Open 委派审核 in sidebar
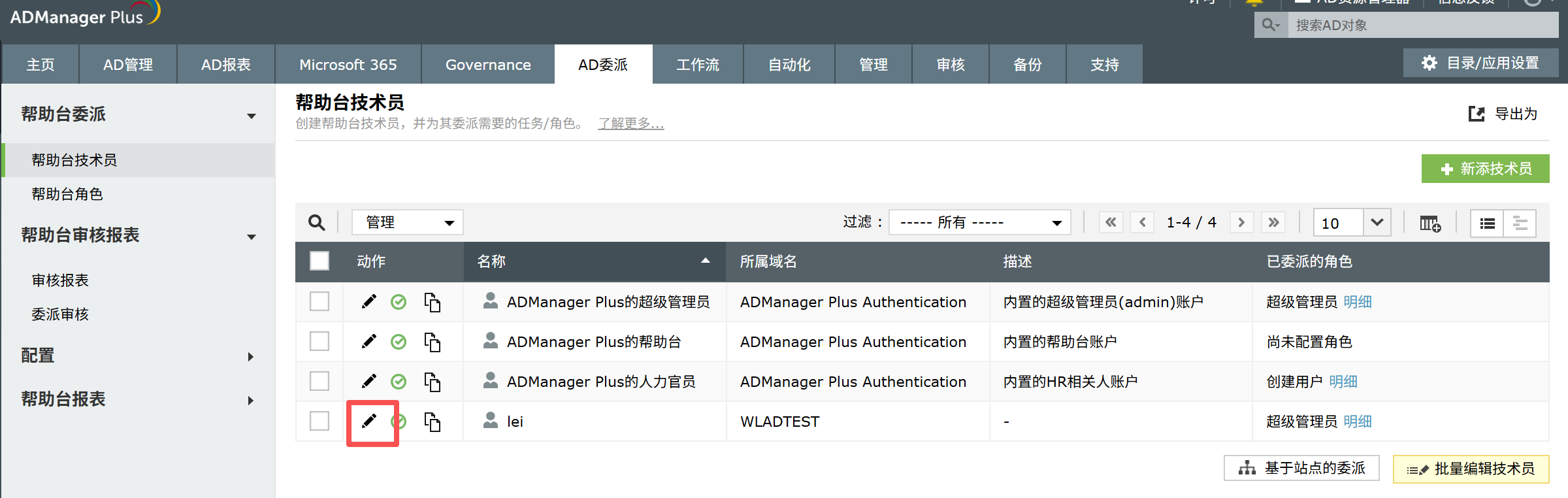Image resolution: width=1568 pixels, height=498 pixels. coord(60,314)
